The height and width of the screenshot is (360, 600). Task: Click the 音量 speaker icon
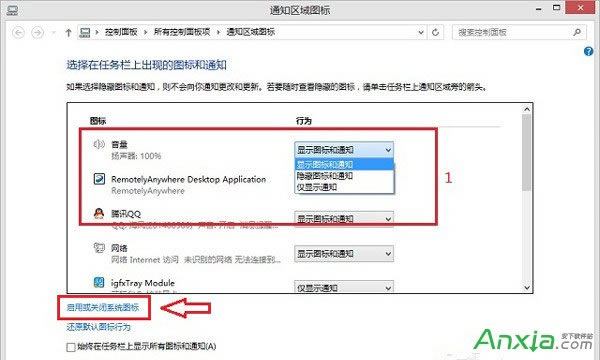coord(99,144)
